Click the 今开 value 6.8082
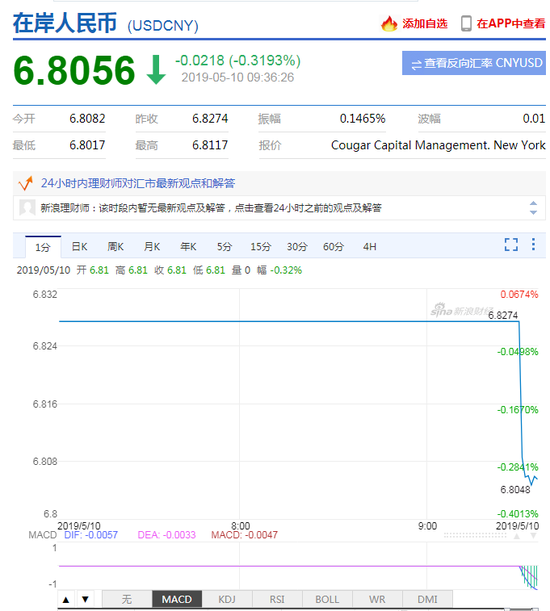The width and height of the screenshot is (550, 611). tap(87, 118)
